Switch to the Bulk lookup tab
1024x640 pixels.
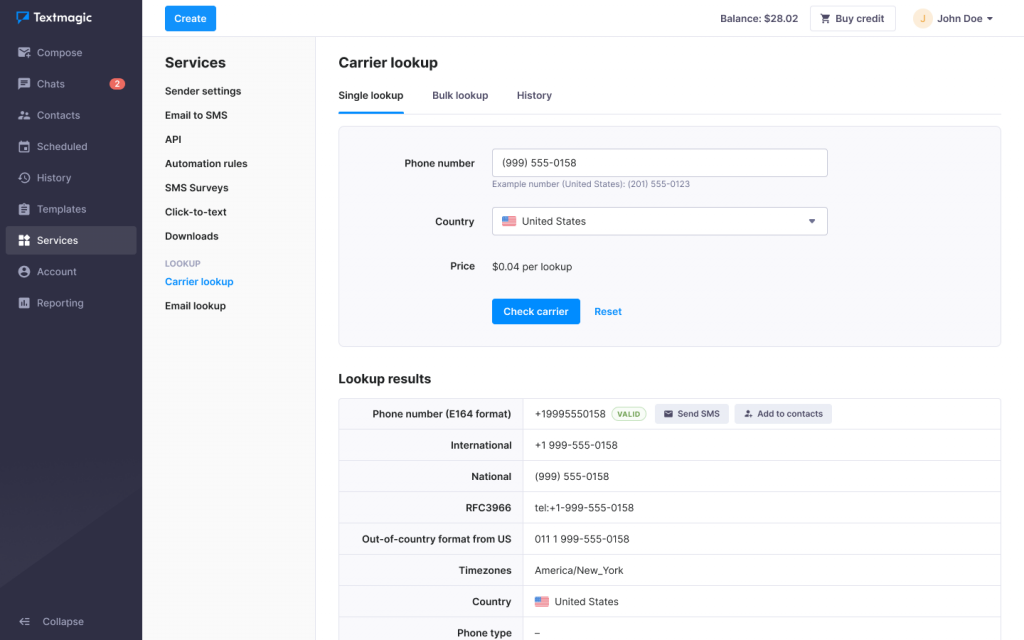tap(460, 96)
